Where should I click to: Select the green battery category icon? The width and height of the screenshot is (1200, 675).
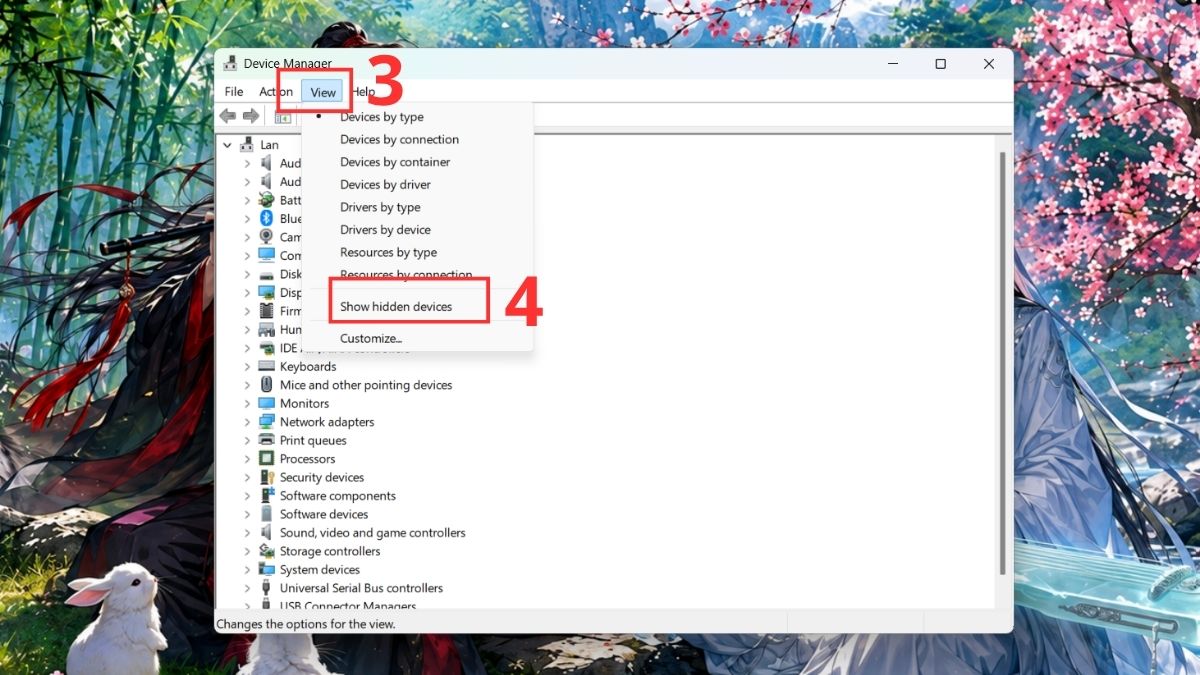(x=267, y=200)
